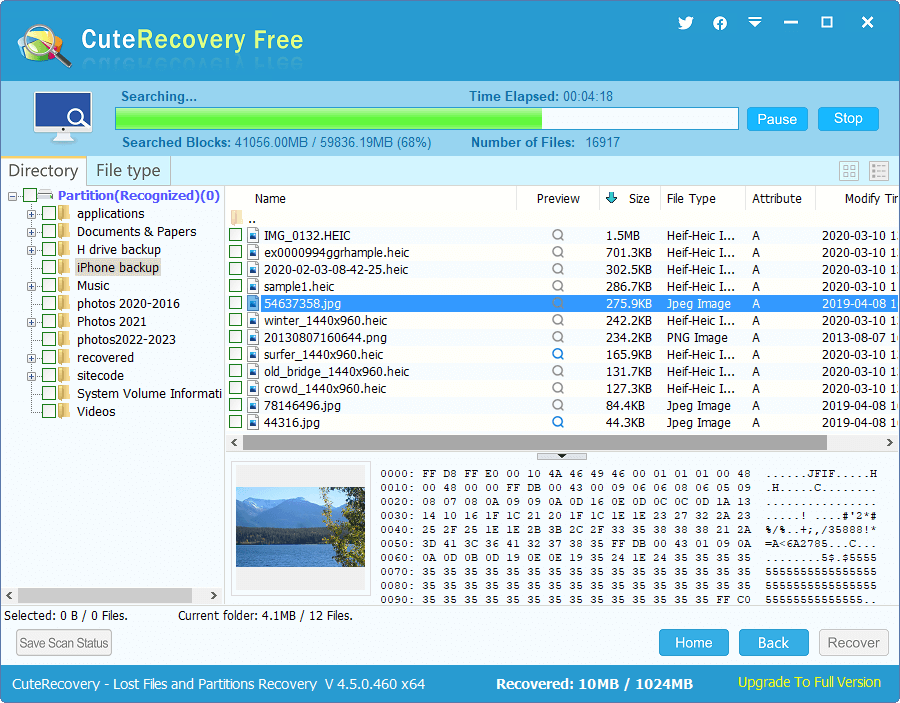Image resolution: width=900 pixels, height=703 pixels.
Task: Click preview magnifier for IMG_0132.HEIC
Action: click(558, 236)
